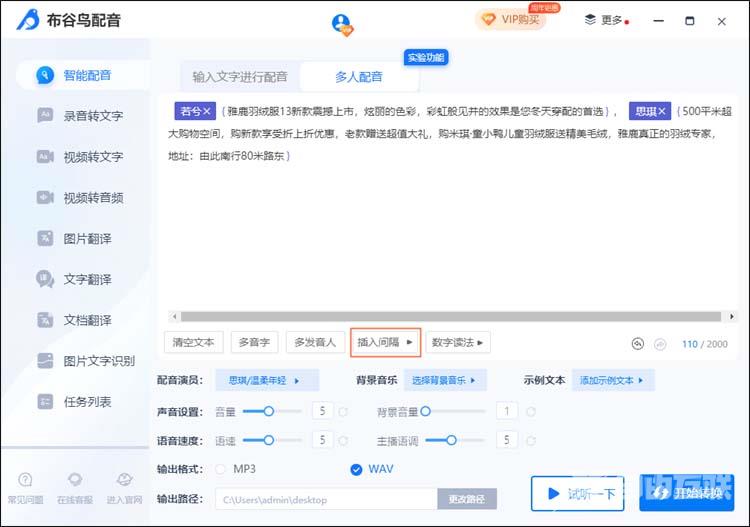Click the 试听一下 preview button
750x527 pixels.
(578, 494)
